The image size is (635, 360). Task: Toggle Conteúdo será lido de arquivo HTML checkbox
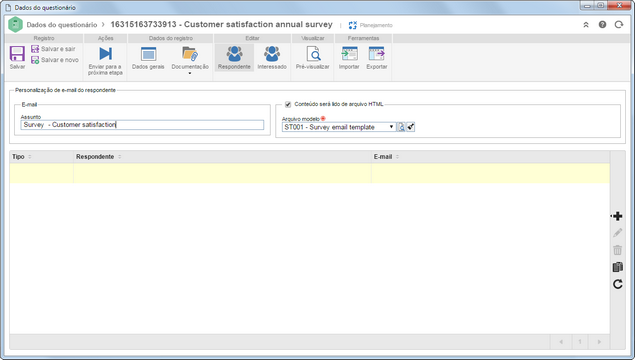coord(288,104)
